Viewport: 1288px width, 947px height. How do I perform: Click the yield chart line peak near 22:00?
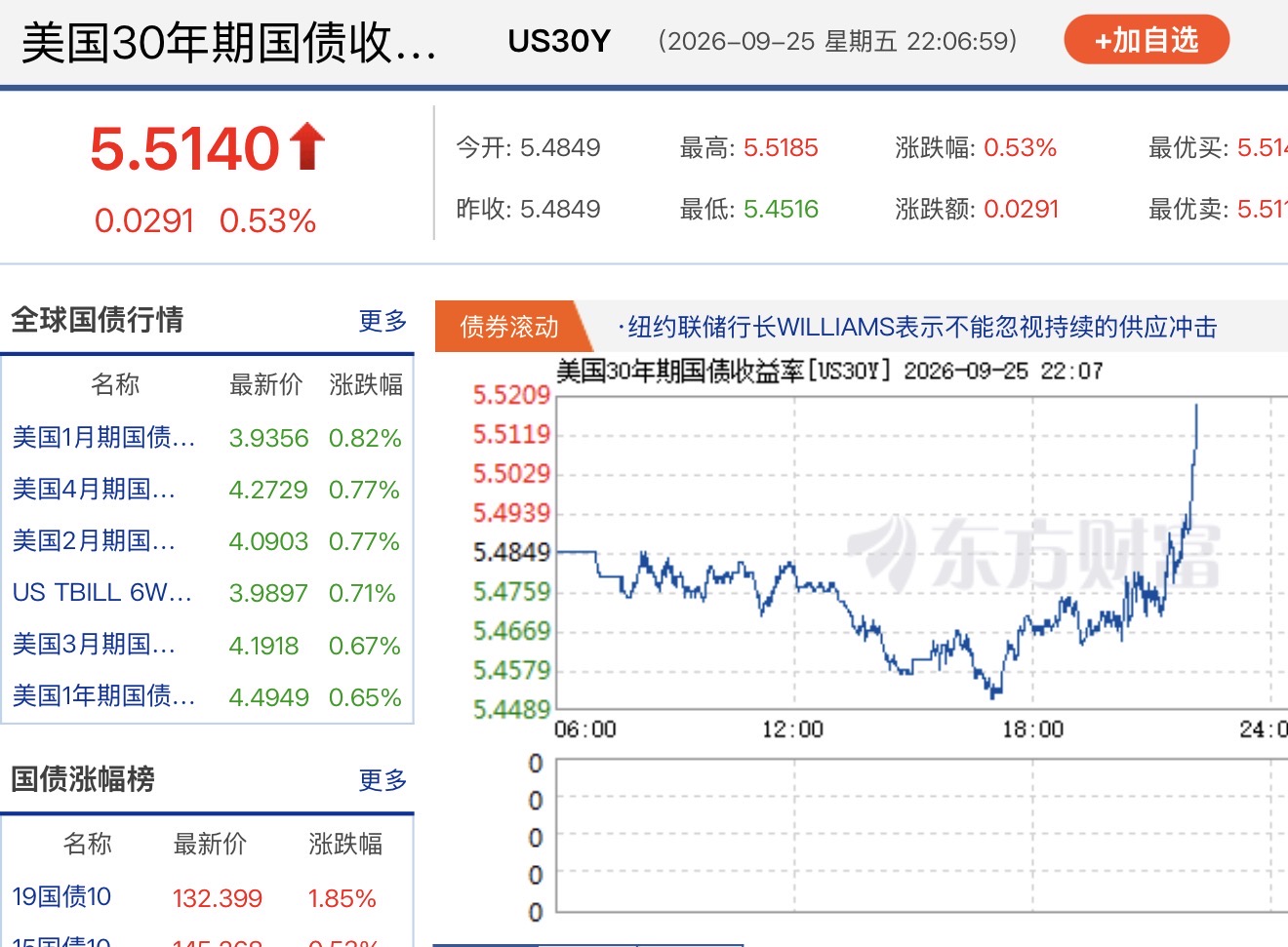point(1196,408)
